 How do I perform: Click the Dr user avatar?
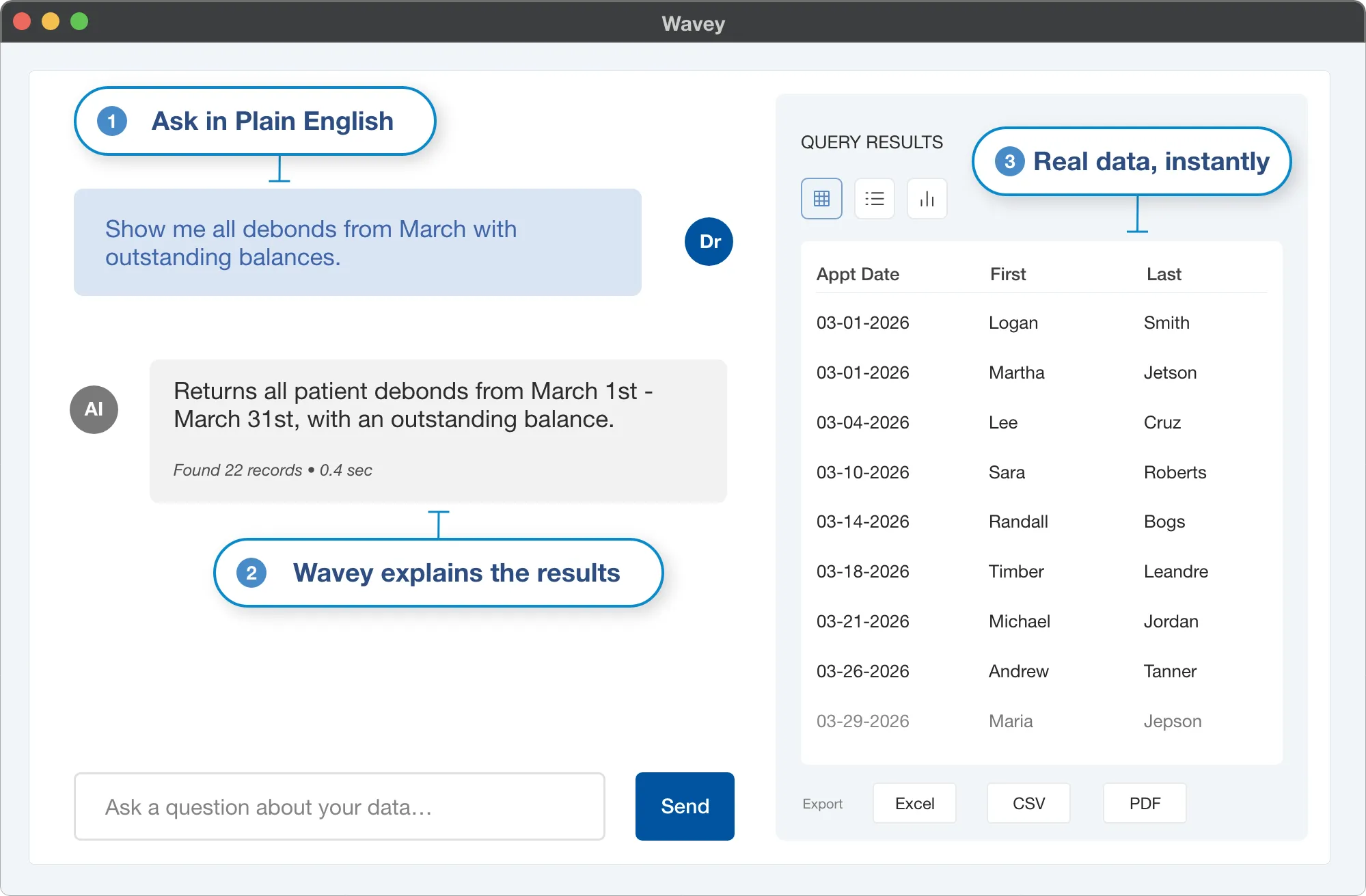coord(709,241)
